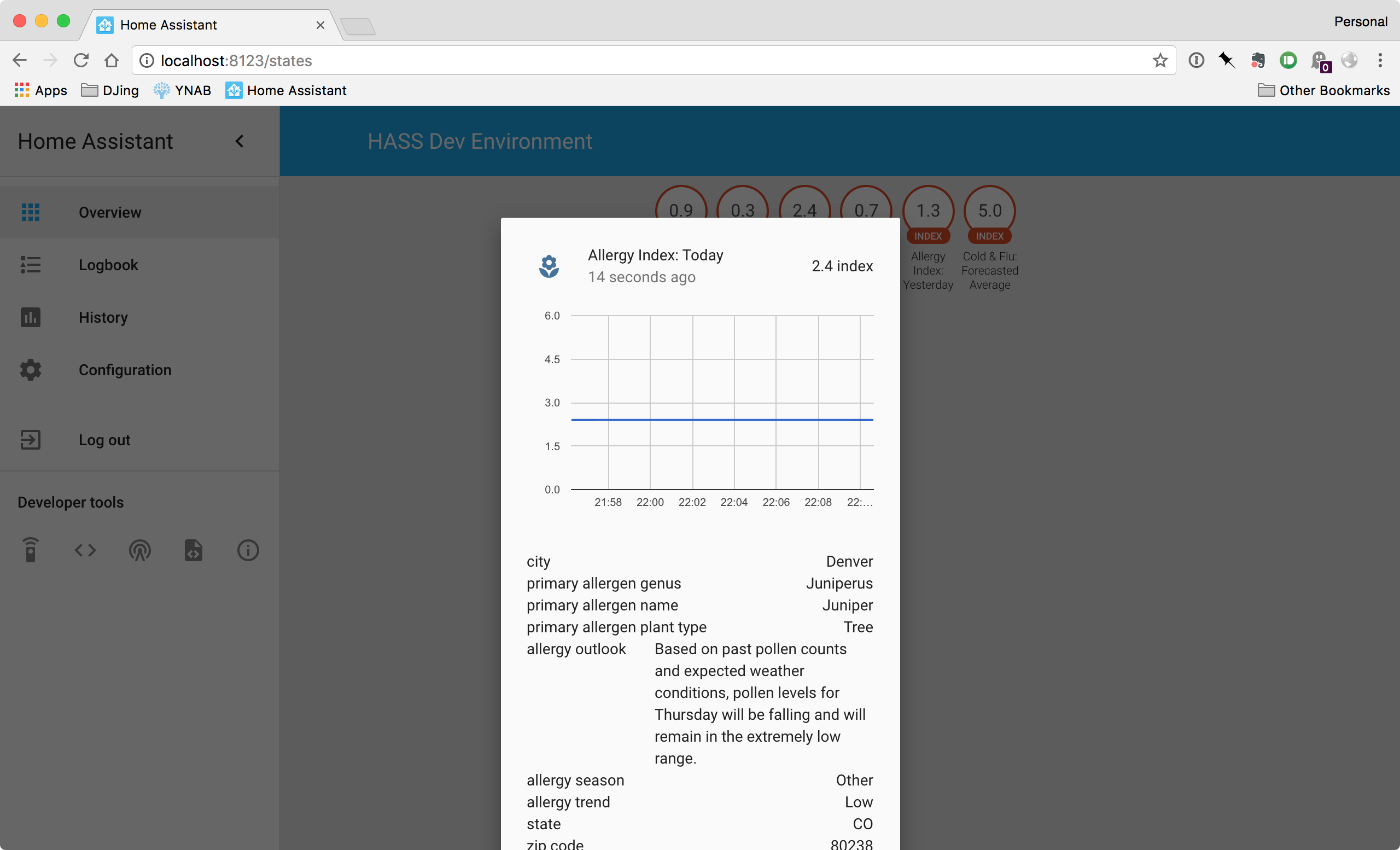Image resolution: width=1400 pixels, height=850 pixels.
Task: Select the Home Assistant browser tab
Action: pos(210,25)
